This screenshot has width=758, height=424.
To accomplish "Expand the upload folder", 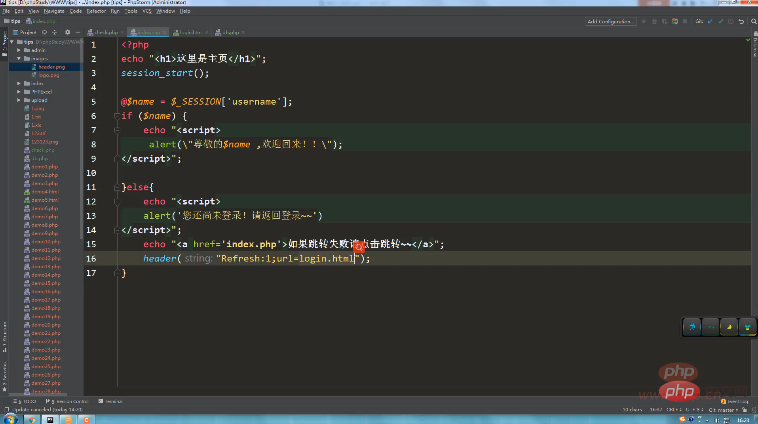I will 19,100.
